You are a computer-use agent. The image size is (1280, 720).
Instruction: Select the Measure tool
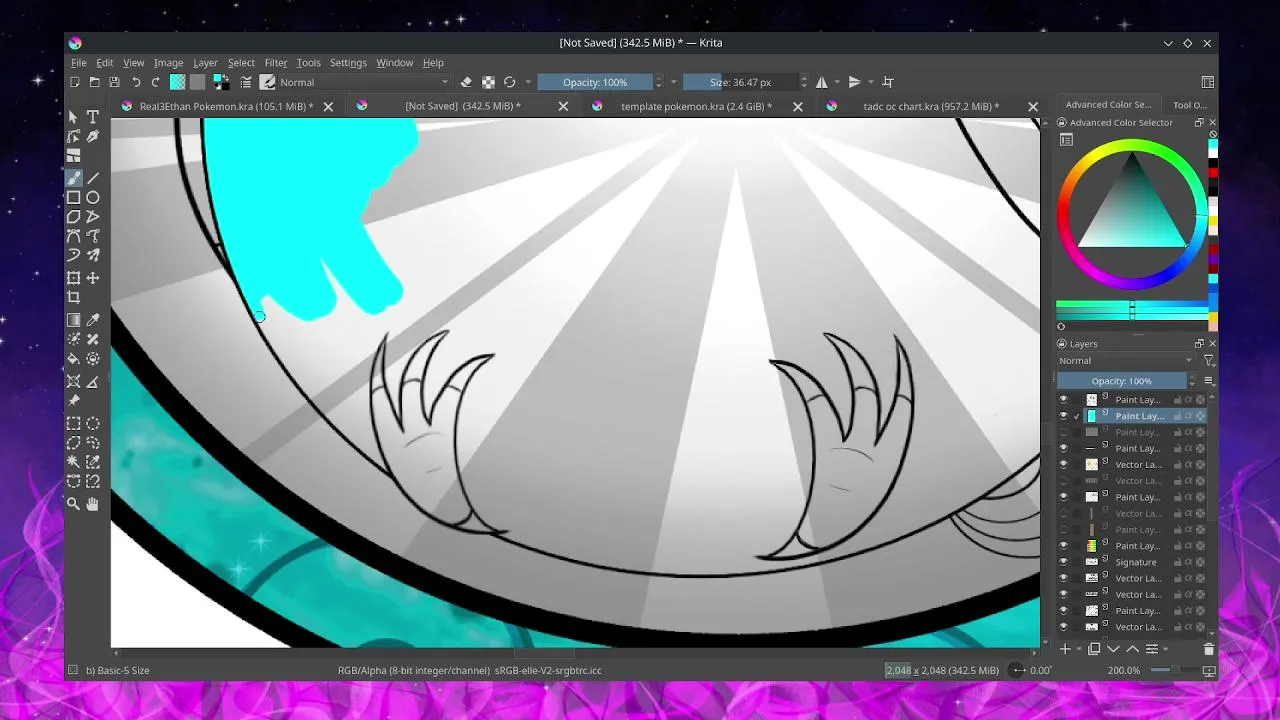click(93, 381)
